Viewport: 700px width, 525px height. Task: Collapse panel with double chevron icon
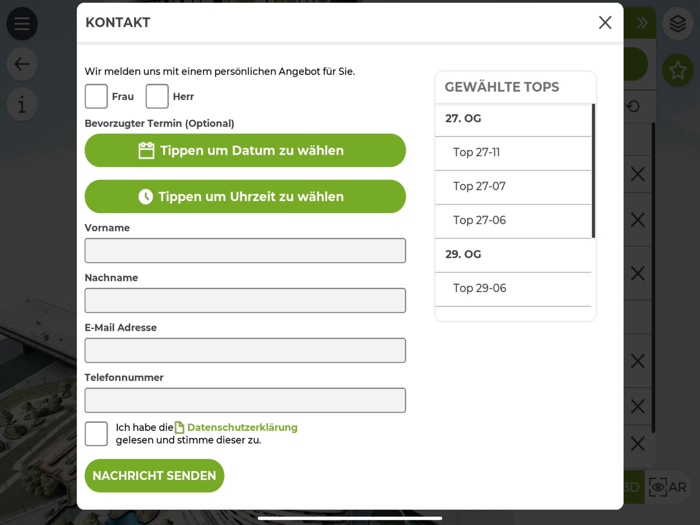click(642, 23)
